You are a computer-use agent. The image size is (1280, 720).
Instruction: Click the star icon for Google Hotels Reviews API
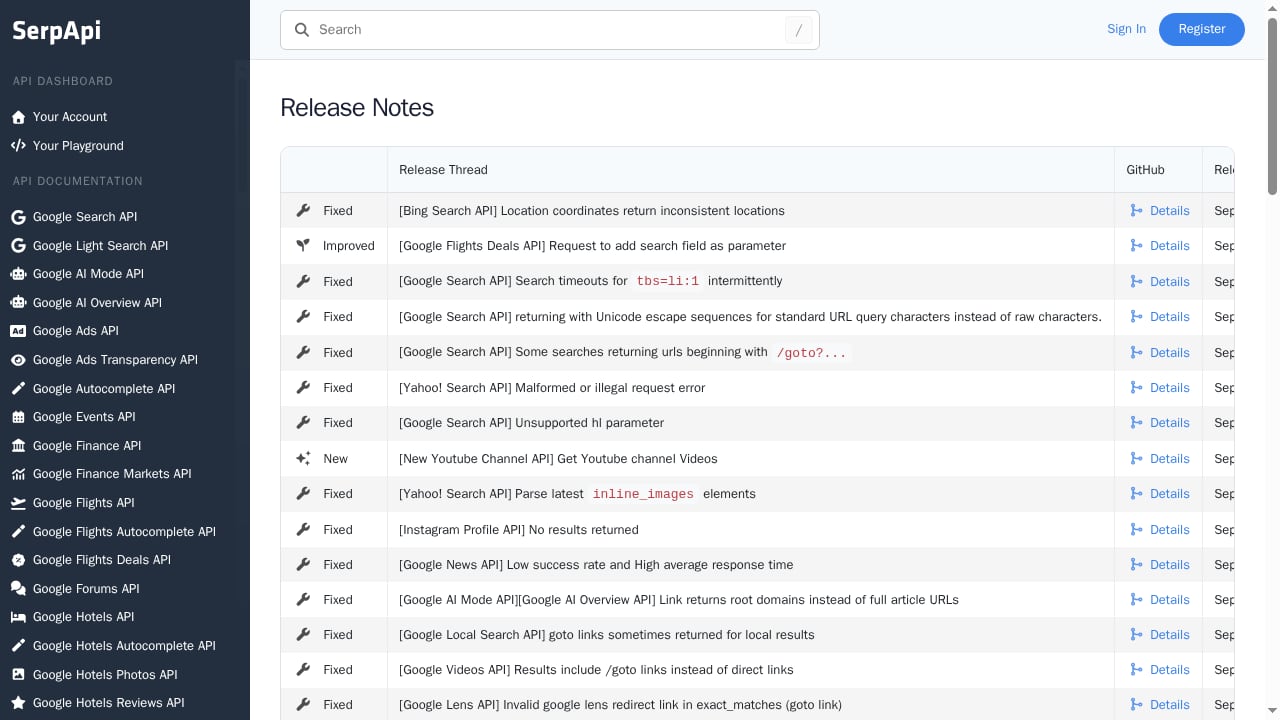point(18,703)
